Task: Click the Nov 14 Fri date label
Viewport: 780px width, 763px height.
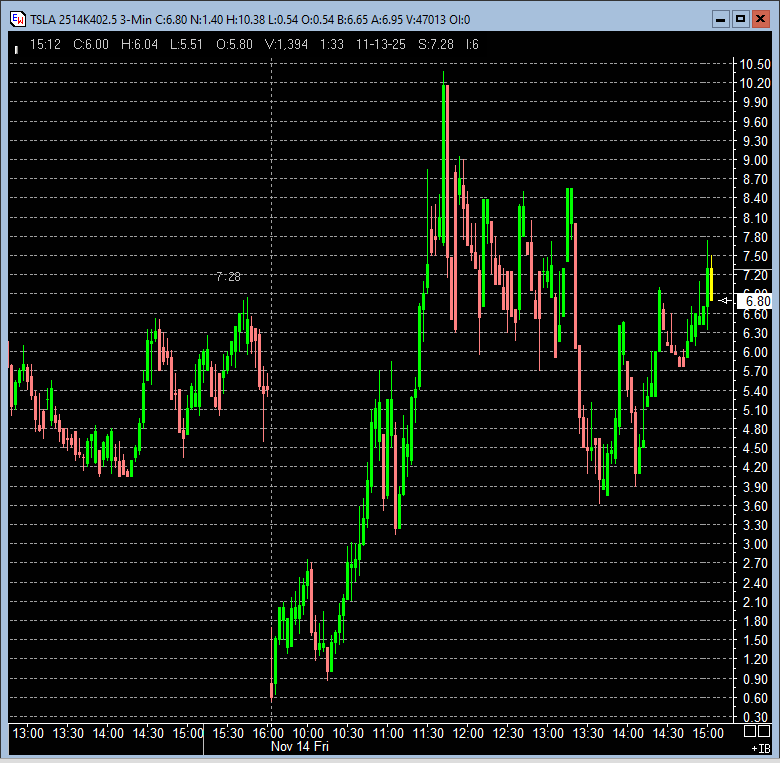Action: coord(300,747)
